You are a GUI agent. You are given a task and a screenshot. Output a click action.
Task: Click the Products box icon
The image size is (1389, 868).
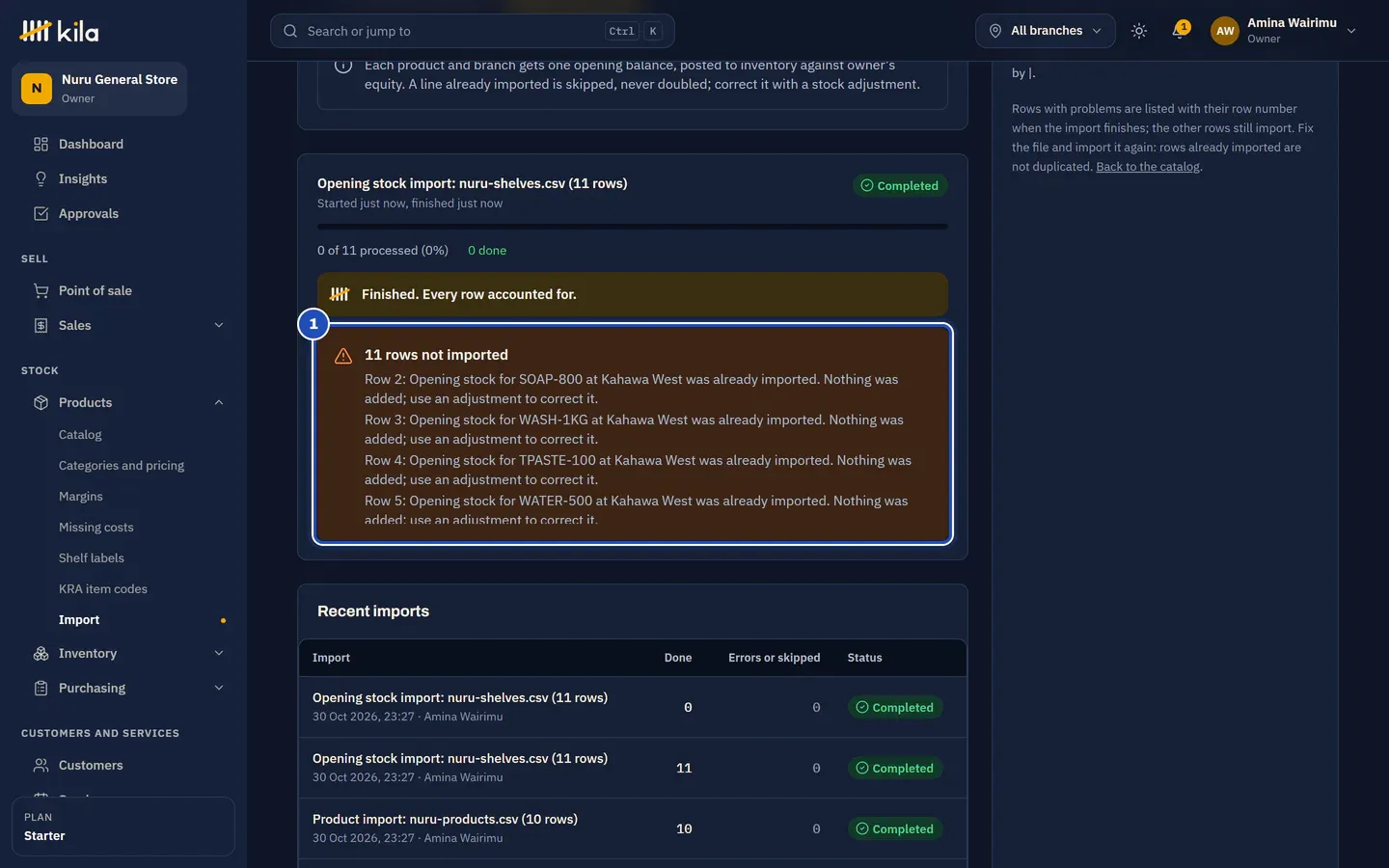(x=41, y=402)
